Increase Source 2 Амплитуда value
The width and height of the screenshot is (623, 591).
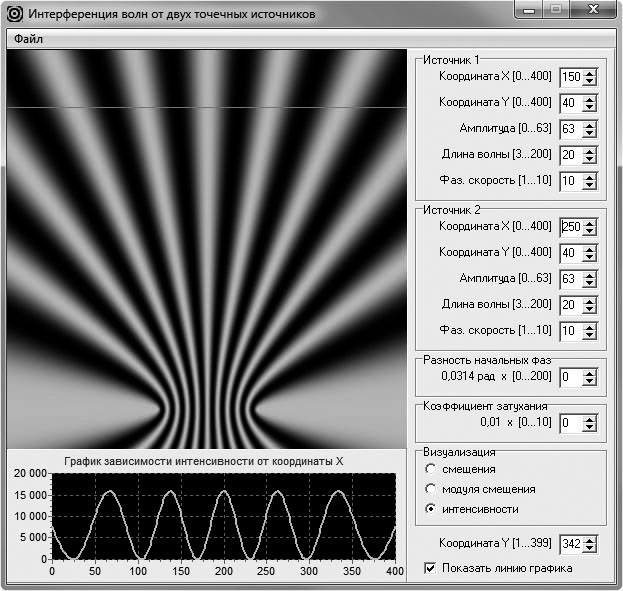coord(590,276)
